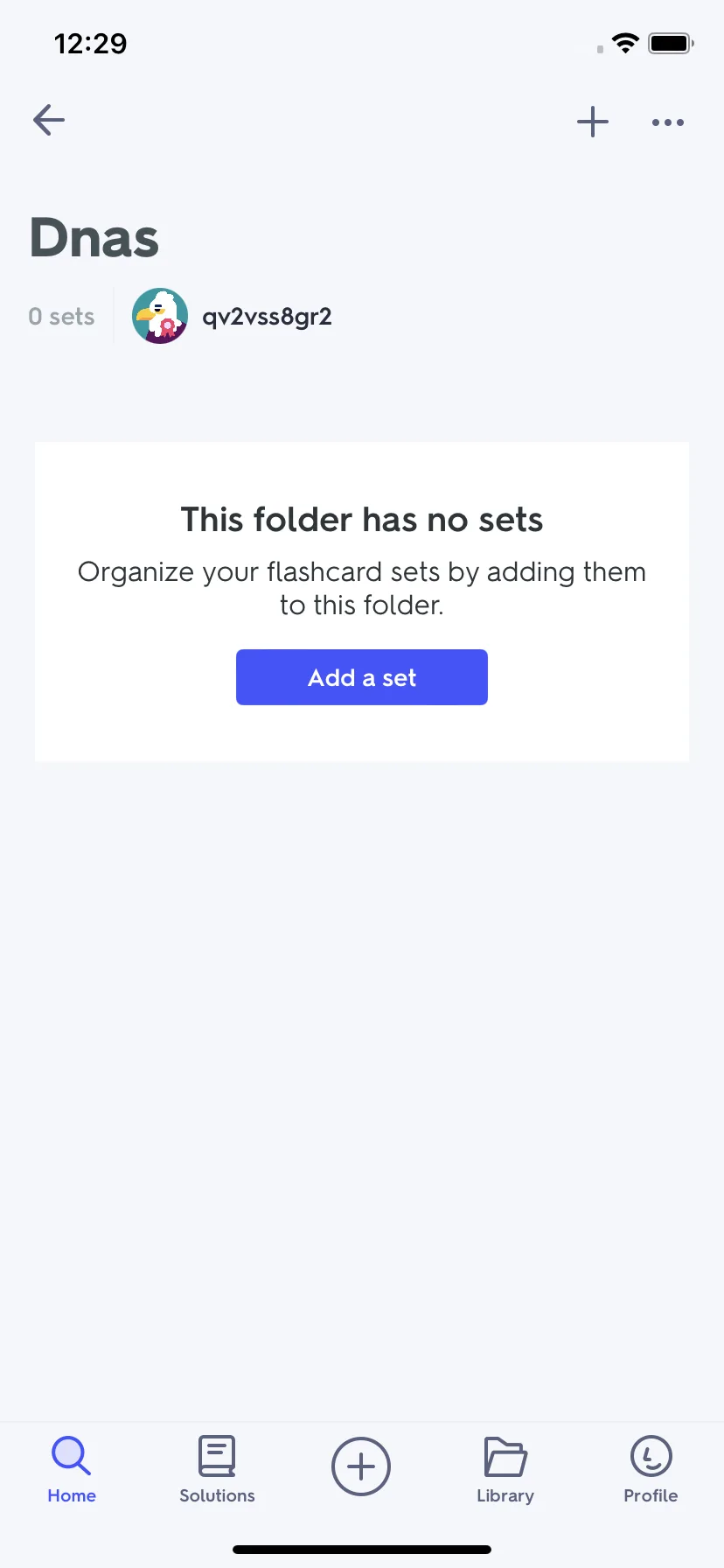Tap the This folder has no sets heading

(362, 520)
